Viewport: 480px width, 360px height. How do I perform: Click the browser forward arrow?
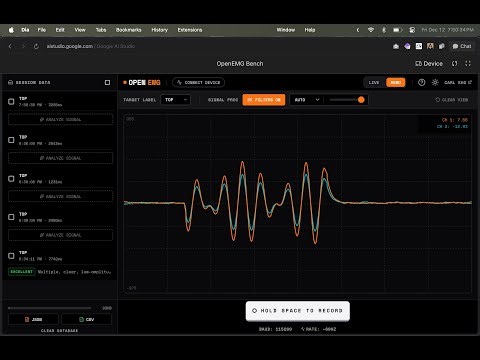pyautogui.click(x=23, y=46)
